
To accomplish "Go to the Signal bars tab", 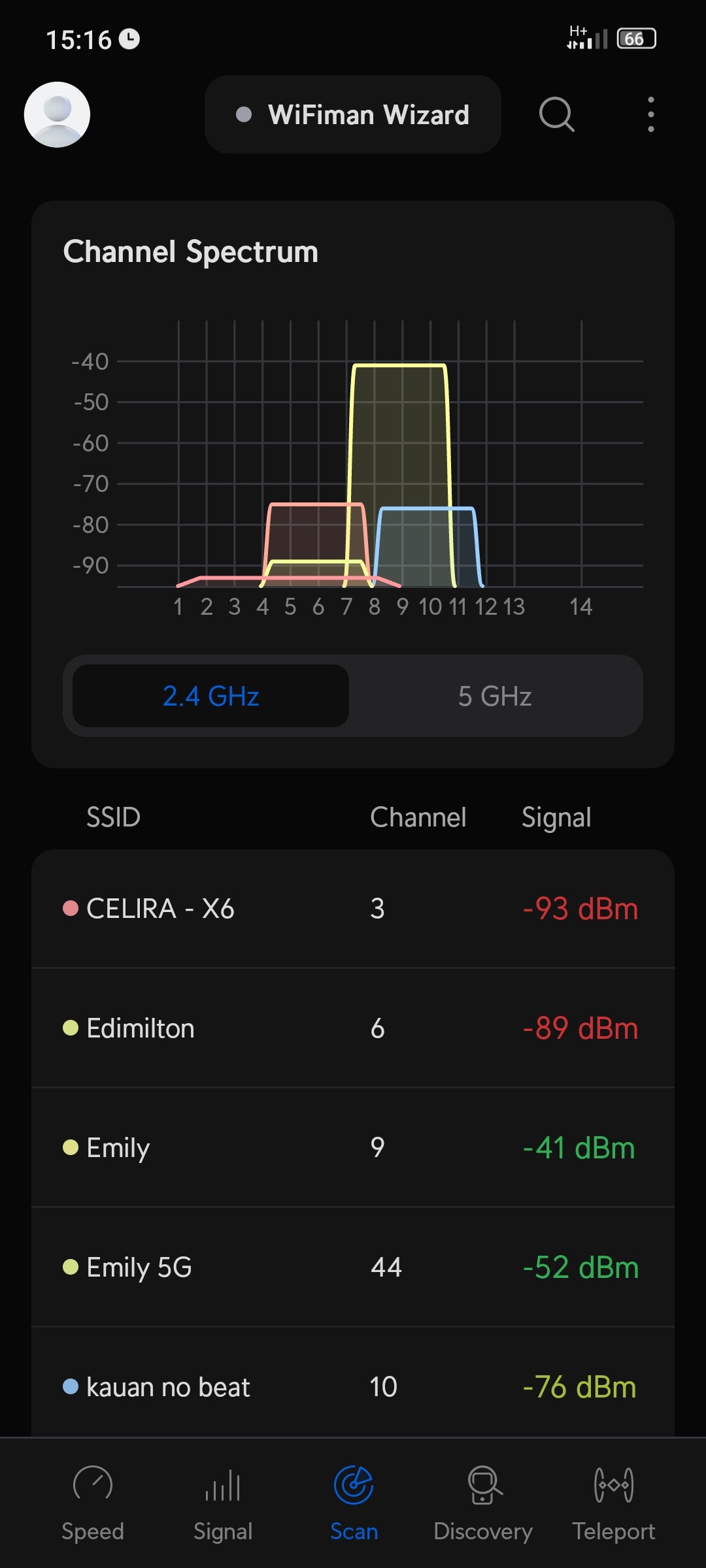I will pyautogui.click(x=223, y=1484).
